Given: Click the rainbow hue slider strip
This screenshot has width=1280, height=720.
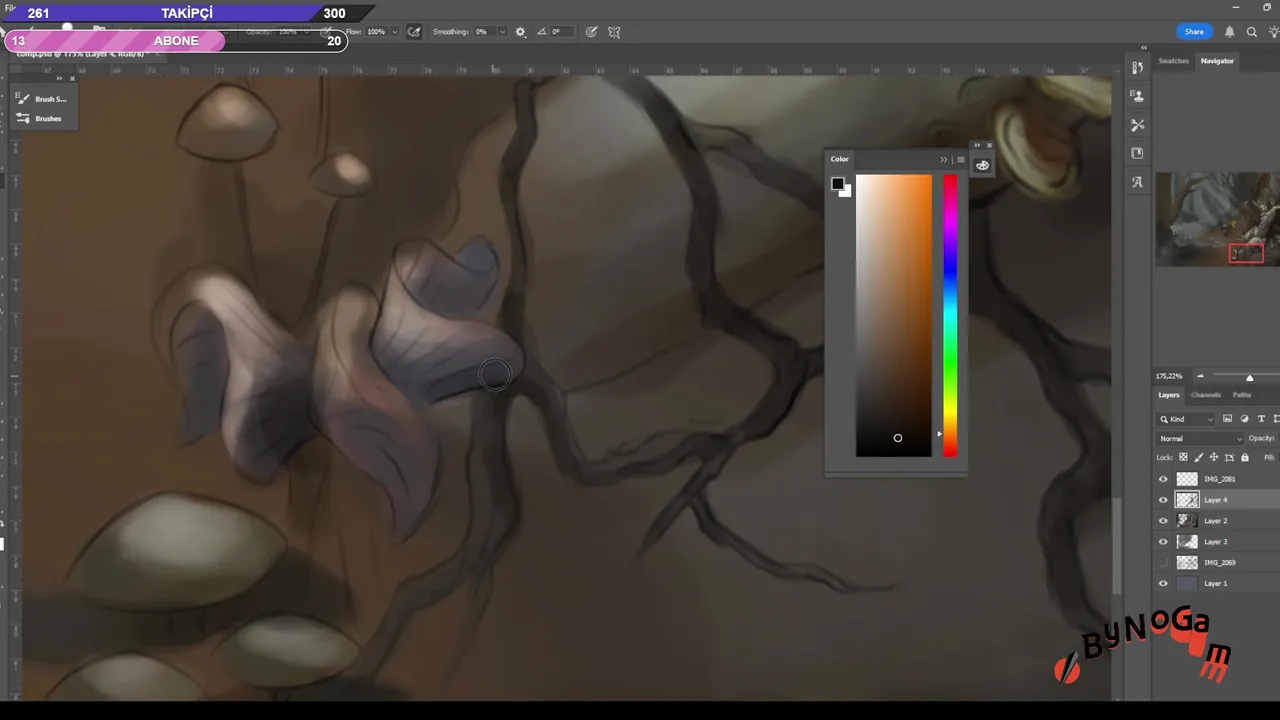Looking at the screenshot, I should click(x=950, y=316).
